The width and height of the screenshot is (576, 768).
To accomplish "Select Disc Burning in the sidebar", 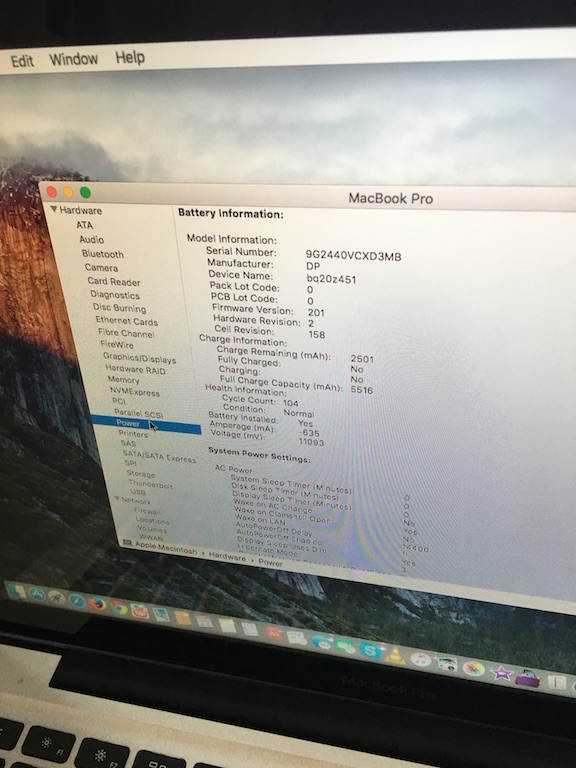I will click(120, 308).
